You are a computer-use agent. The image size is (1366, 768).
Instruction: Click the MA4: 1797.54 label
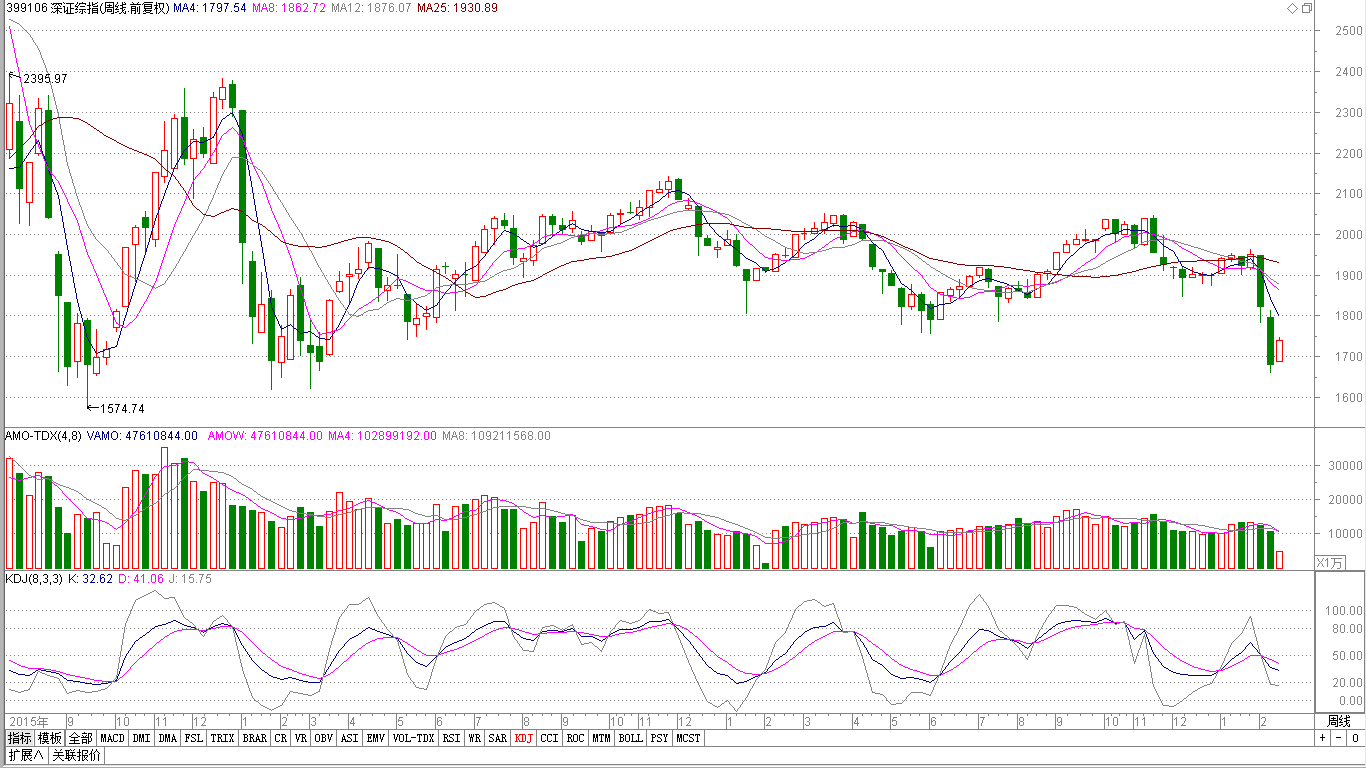(209, 8)
